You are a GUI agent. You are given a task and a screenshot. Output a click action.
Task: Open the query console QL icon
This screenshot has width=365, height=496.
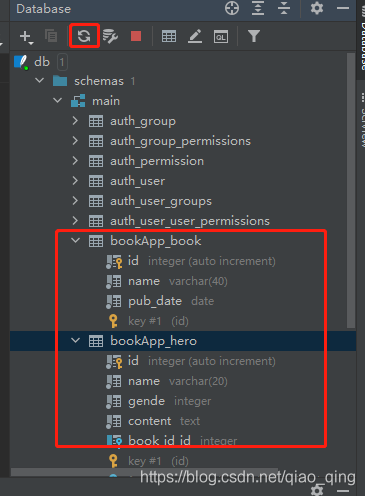tap(221, 36)
